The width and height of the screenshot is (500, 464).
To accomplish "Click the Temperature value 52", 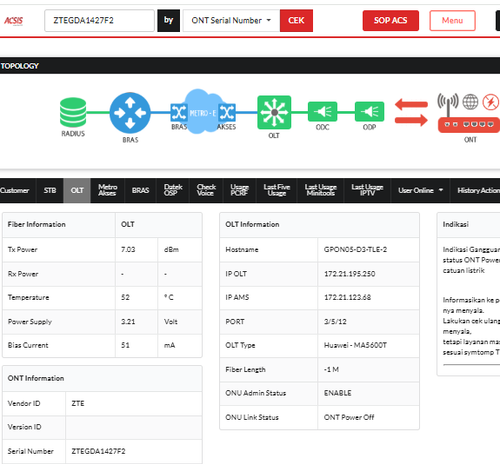I will tap(125, 297).
